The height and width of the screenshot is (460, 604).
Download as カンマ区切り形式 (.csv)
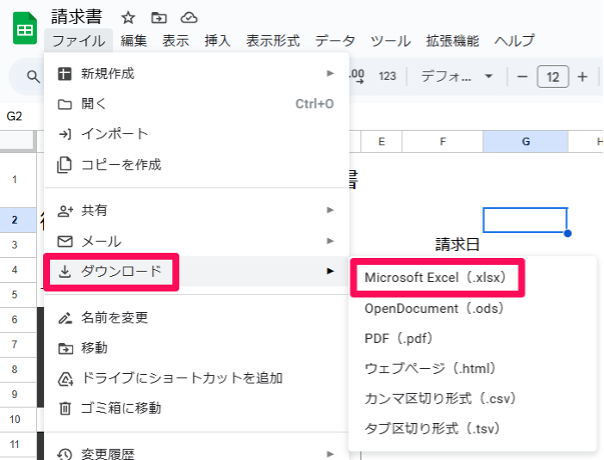pos(472,398)
